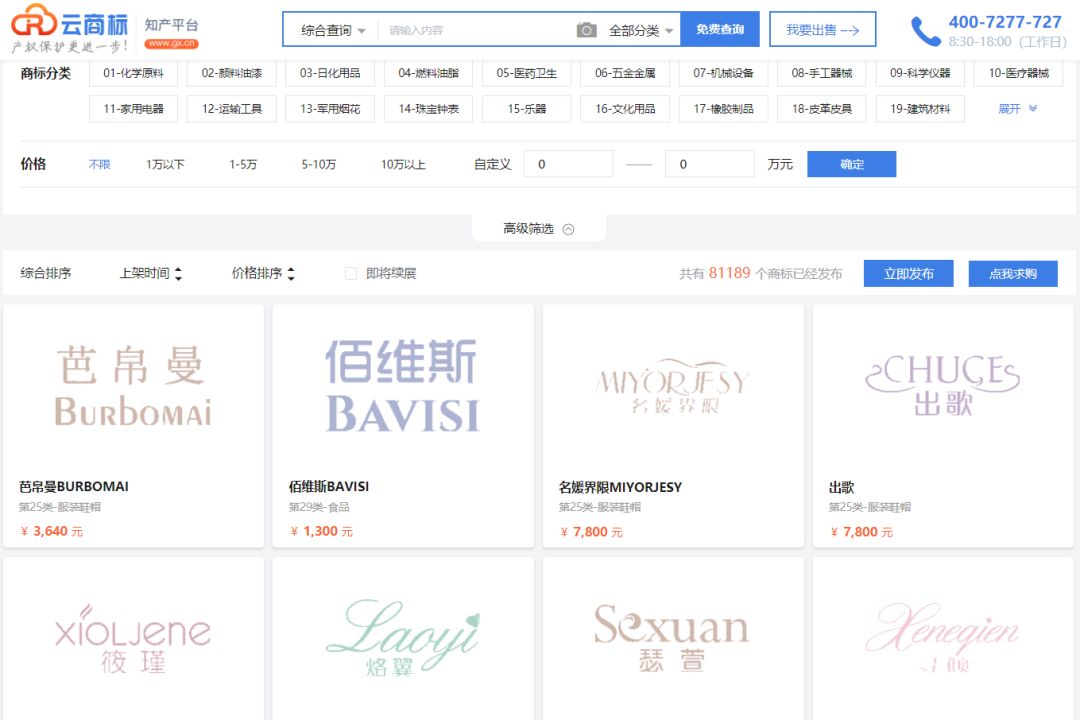Select category 14-珠宝钟表

click(428, 109)
